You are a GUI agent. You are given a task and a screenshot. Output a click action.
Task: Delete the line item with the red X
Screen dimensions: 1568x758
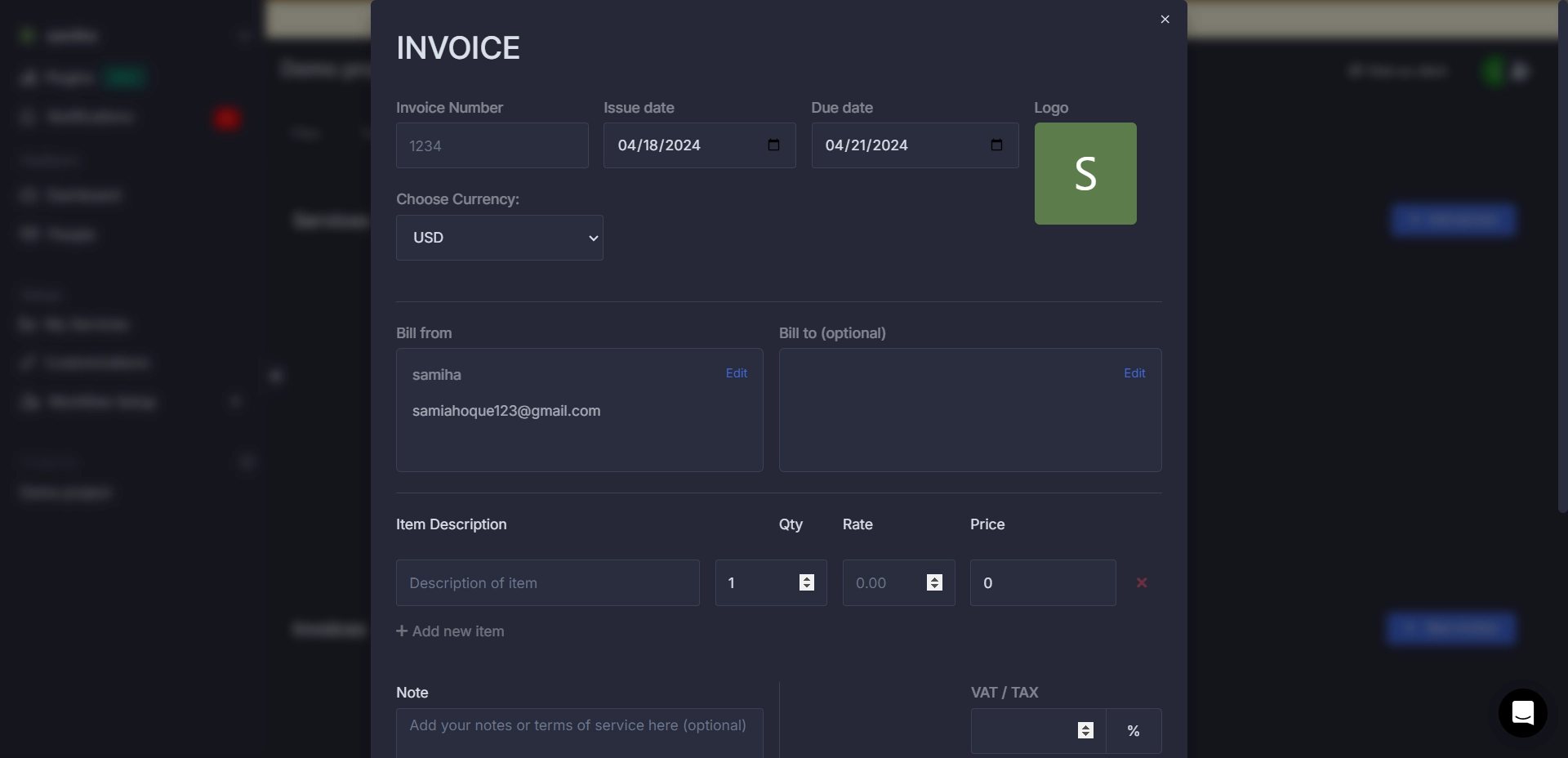point(1141,582)
